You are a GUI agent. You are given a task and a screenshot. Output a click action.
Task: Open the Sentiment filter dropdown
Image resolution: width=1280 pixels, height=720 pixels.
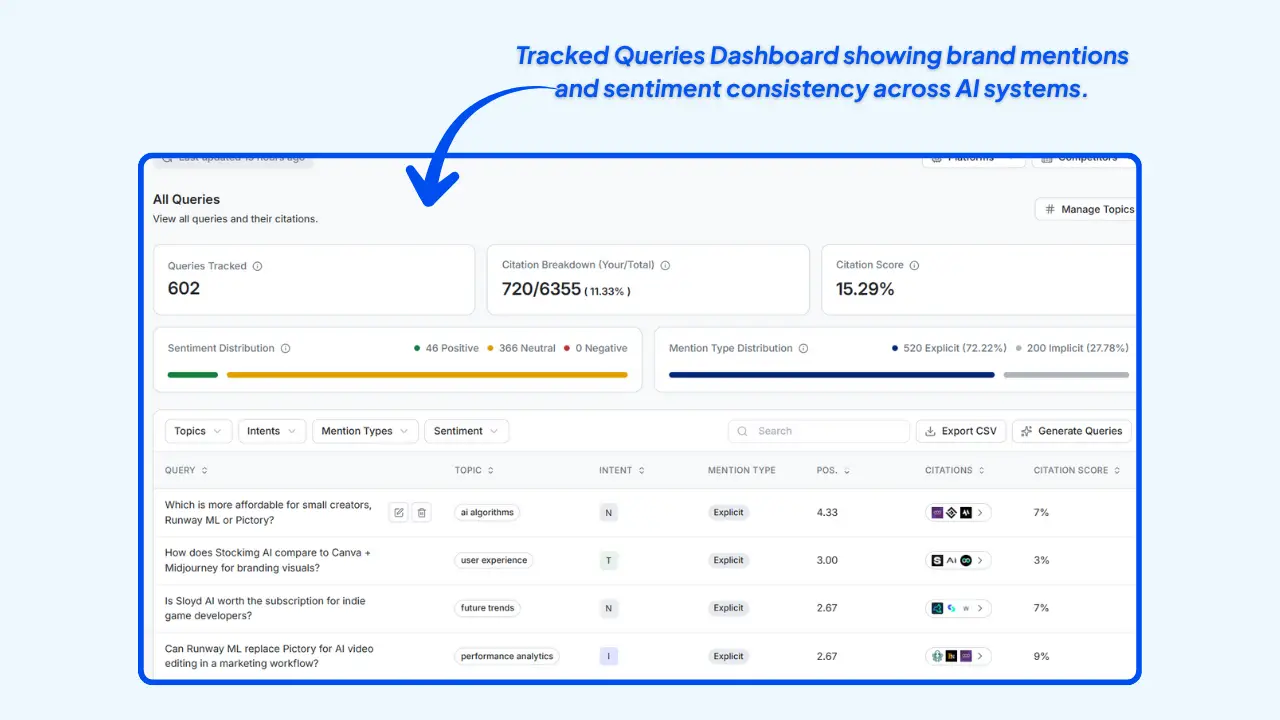pyautogui.click(x=466, y=430)
